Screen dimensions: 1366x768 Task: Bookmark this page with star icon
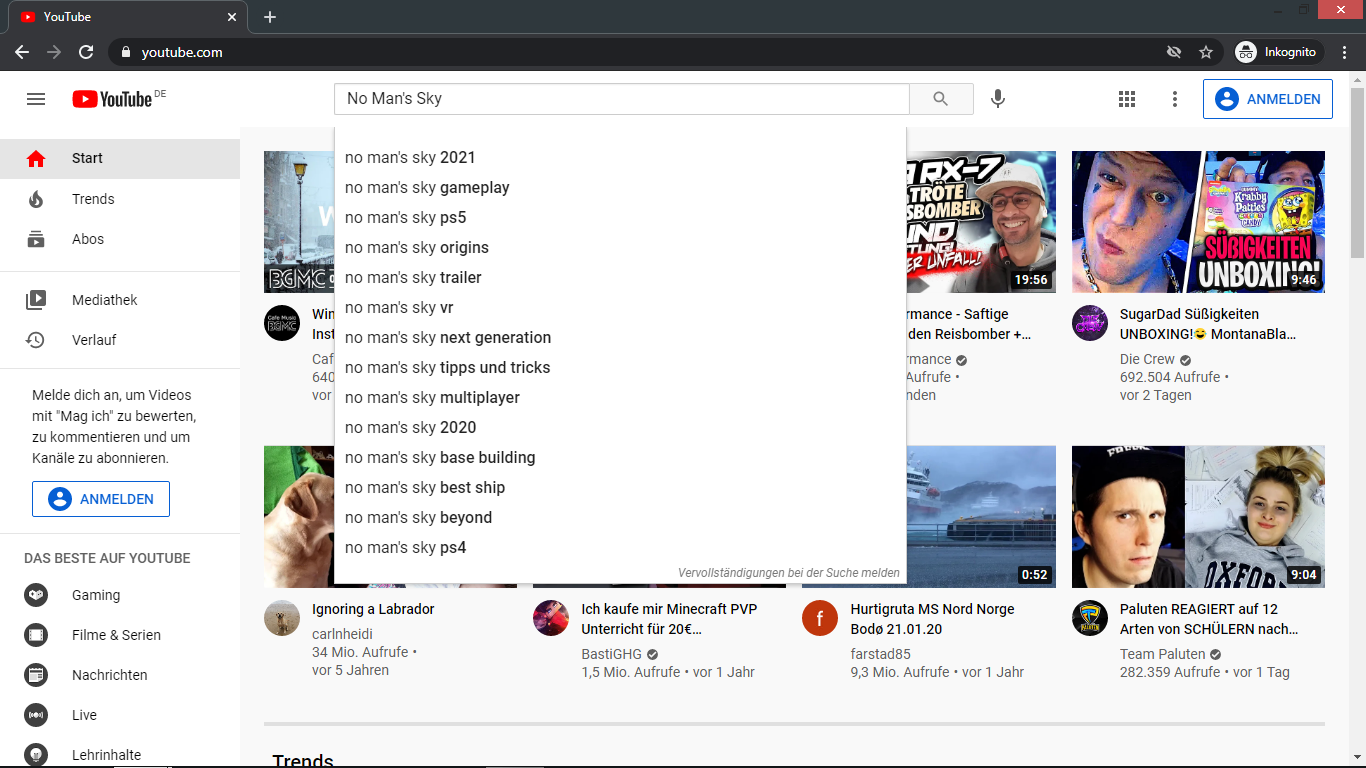point(1206,52)
